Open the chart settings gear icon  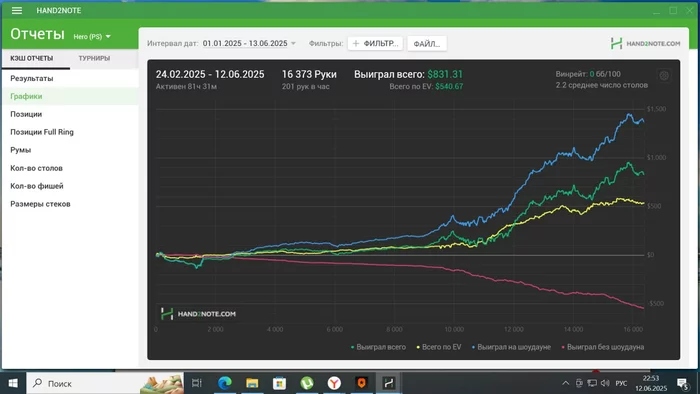tap(664, 75)
